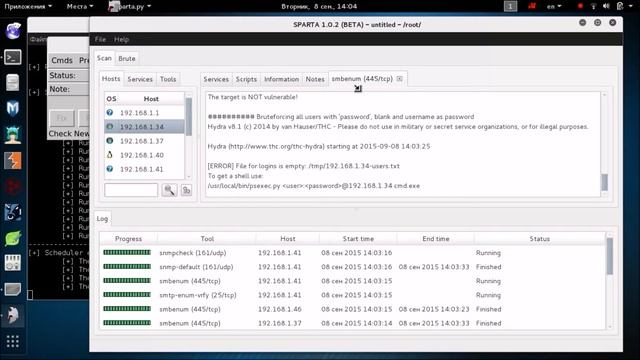Screen dimensions: 640x360
Task: Select smbenum row for 192.168.1.37
Action: pyautogui.click(x=353, y=323)
